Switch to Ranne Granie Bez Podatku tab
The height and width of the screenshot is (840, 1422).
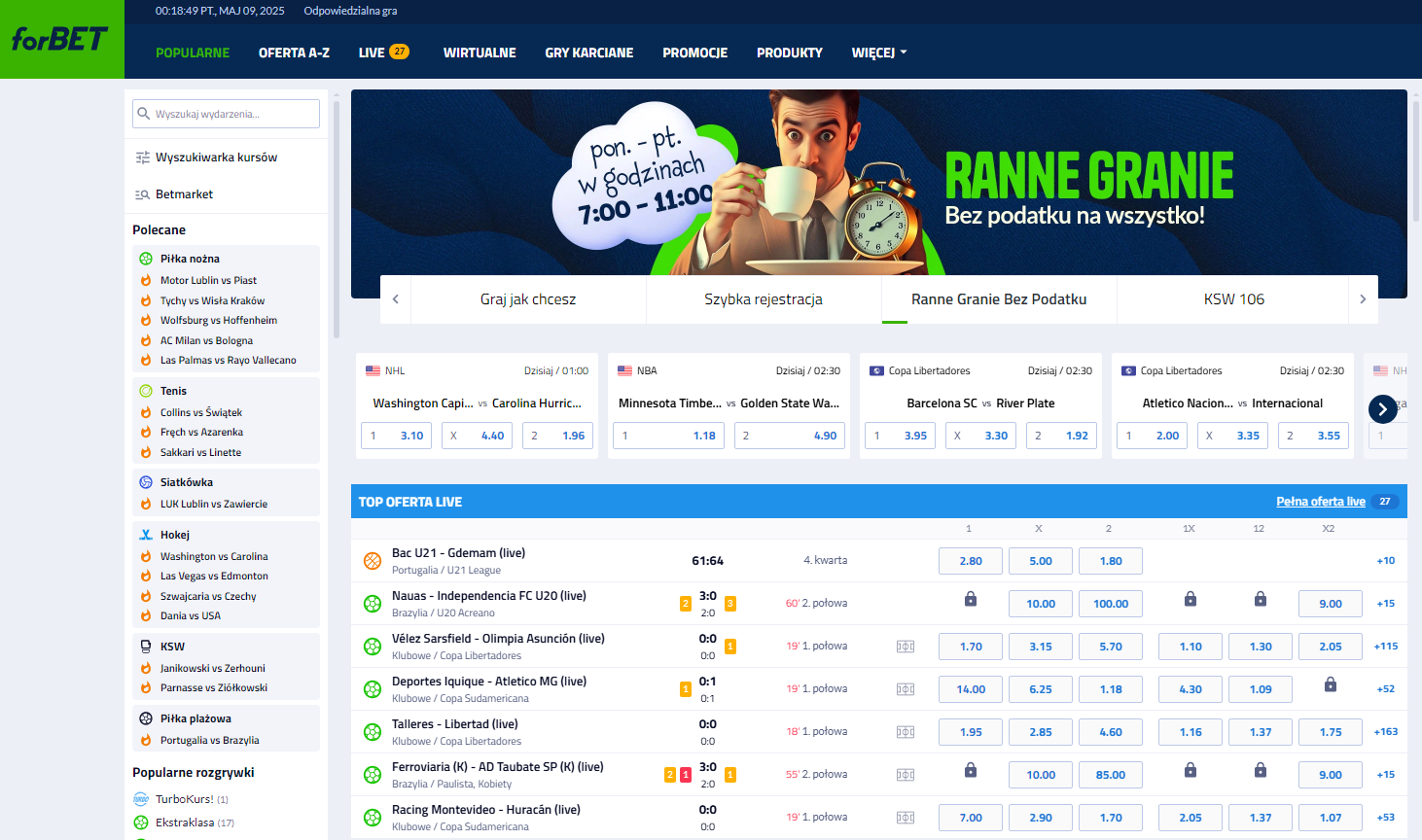pyautogui.click(x=999, y=299)
